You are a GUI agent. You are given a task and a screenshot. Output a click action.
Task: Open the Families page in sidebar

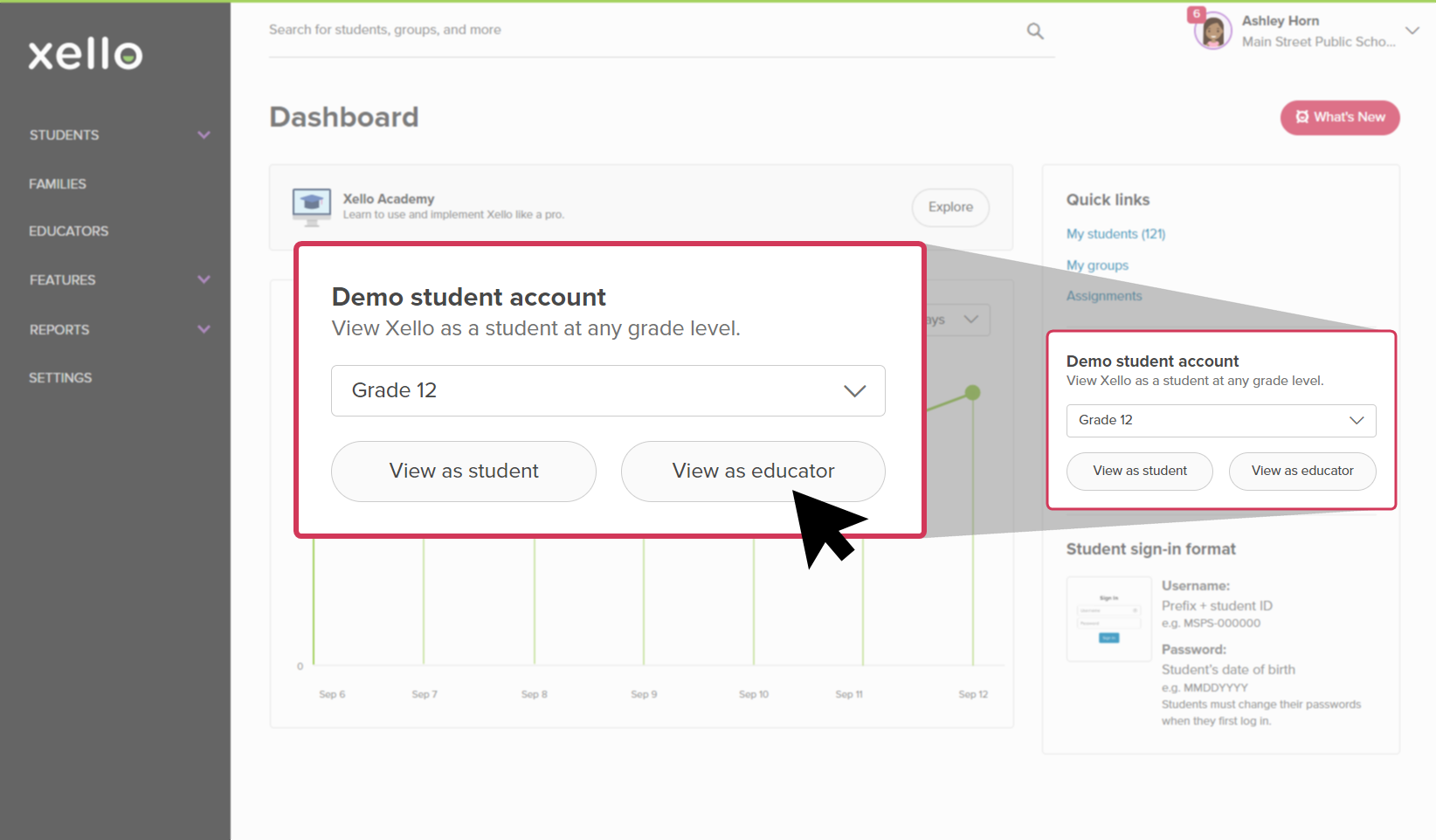(58, 184)
